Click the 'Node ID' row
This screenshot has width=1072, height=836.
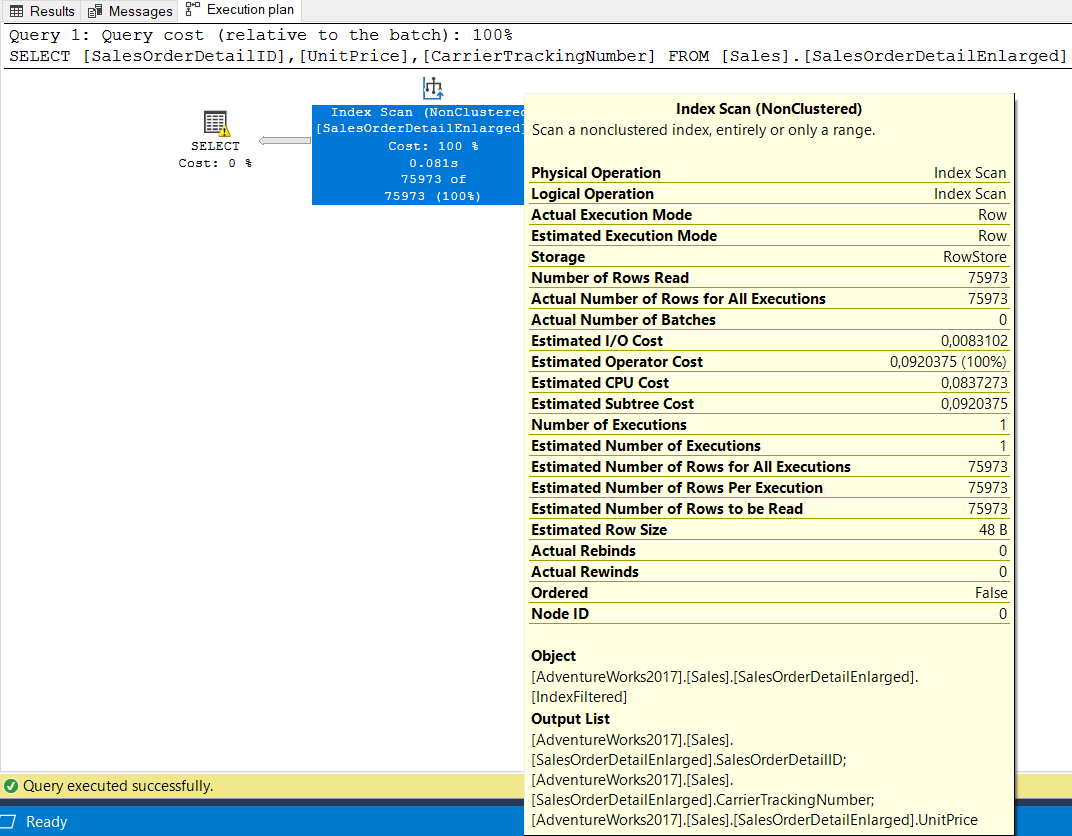coord(769,614)
